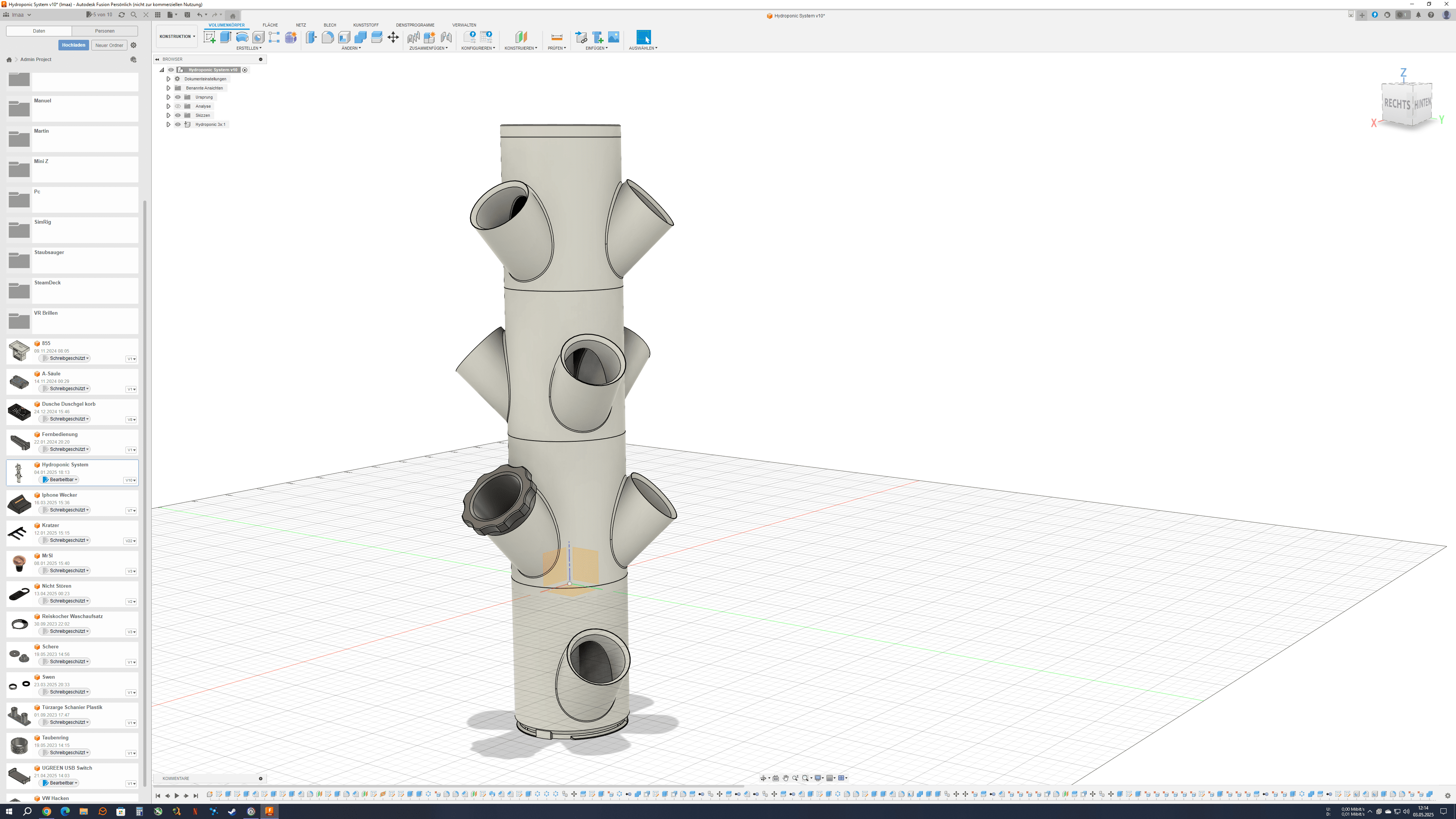Expand the Ursprung tree node
This screenshot has width=1456, height=819.
pos(168,97)
